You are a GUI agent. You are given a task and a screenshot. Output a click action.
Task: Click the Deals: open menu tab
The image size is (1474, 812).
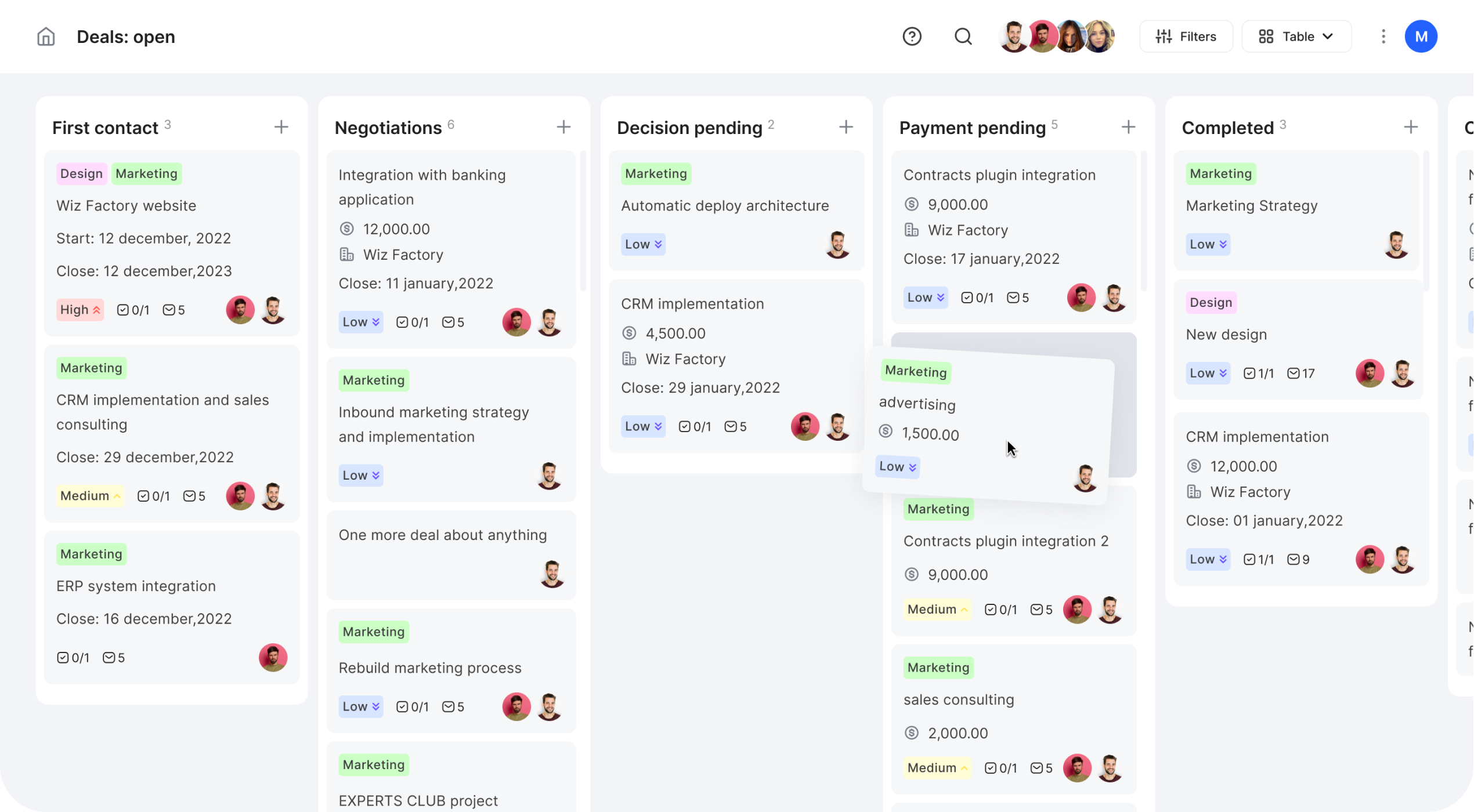[126, 37]
